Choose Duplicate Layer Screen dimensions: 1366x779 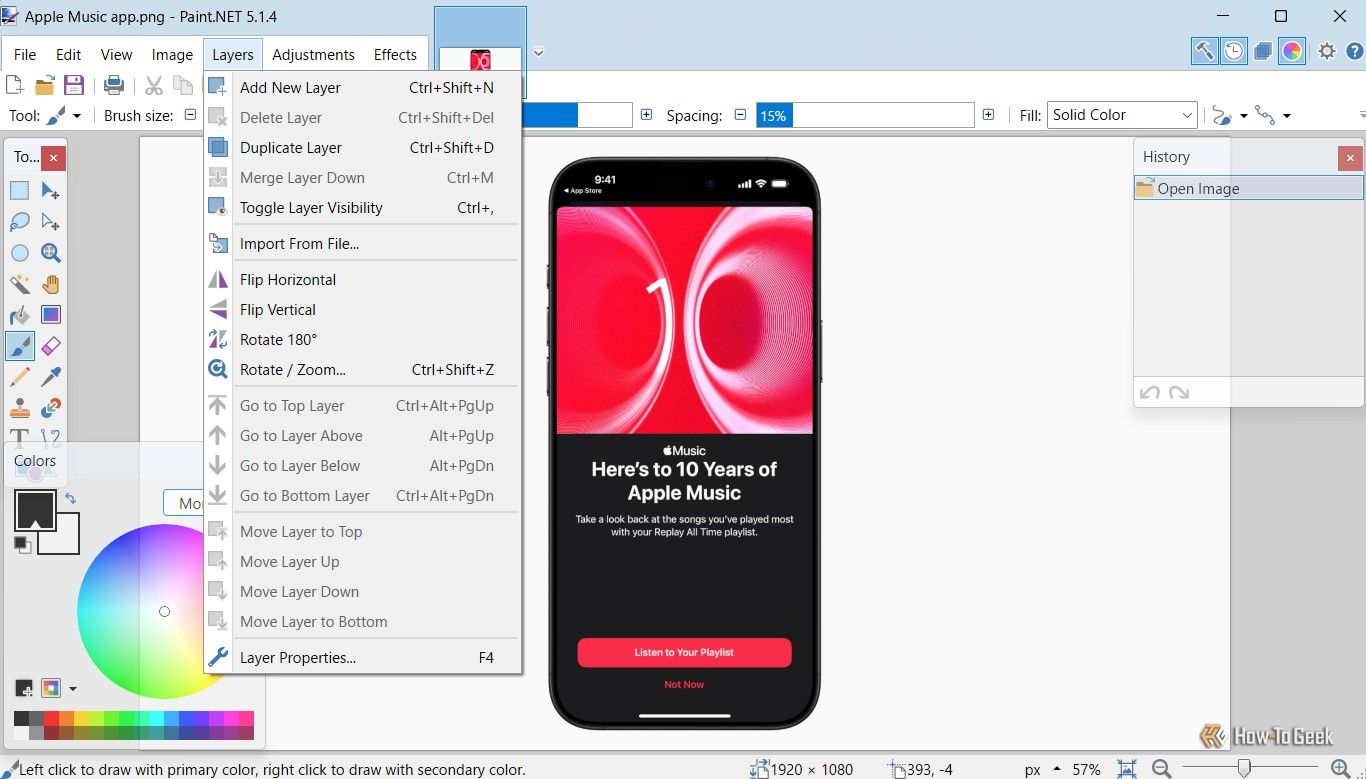(362, 148)
